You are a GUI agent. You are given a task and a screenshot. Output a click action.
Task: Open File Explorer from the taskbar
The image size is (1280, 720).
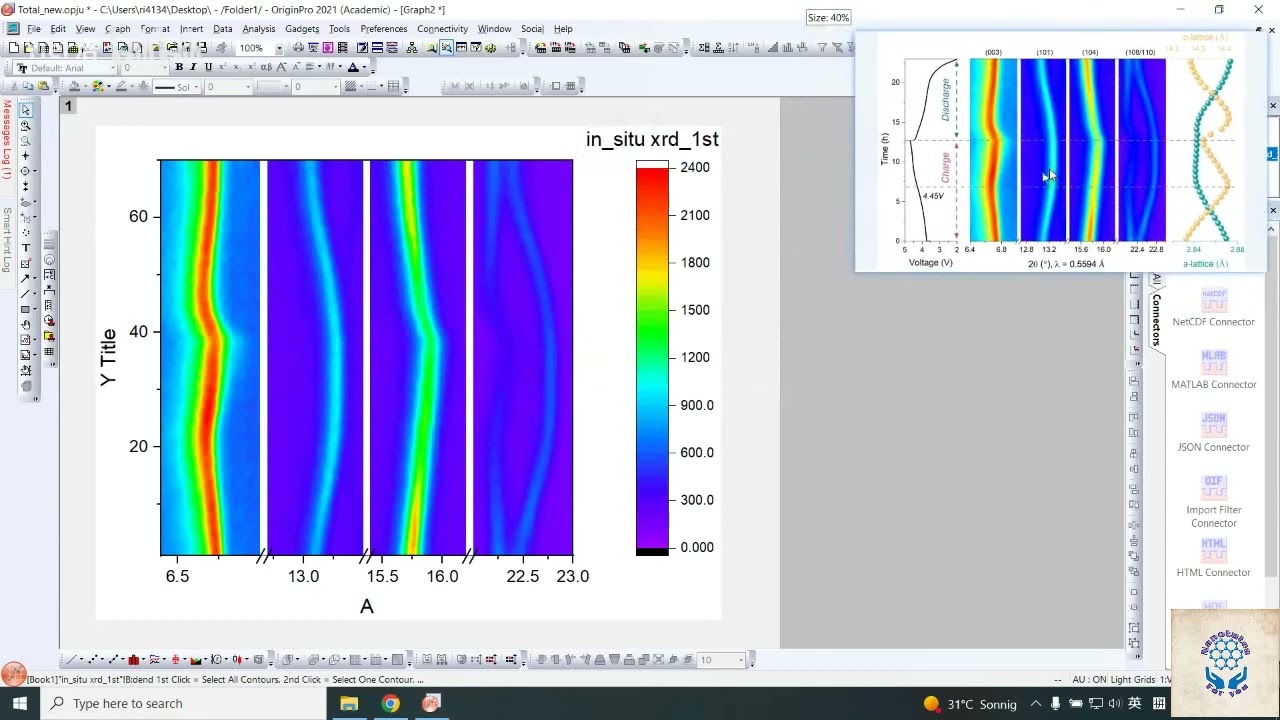click(349, 704)
